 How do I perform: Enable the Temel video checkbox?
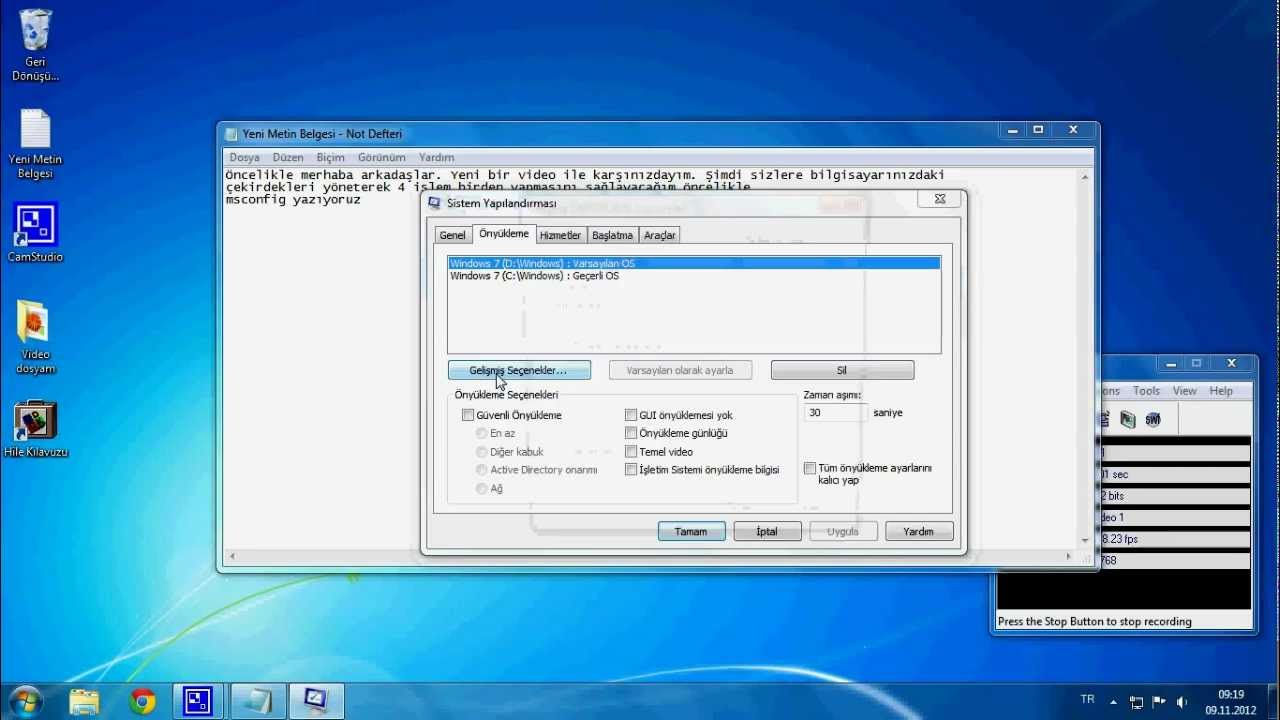coord(631,452)
